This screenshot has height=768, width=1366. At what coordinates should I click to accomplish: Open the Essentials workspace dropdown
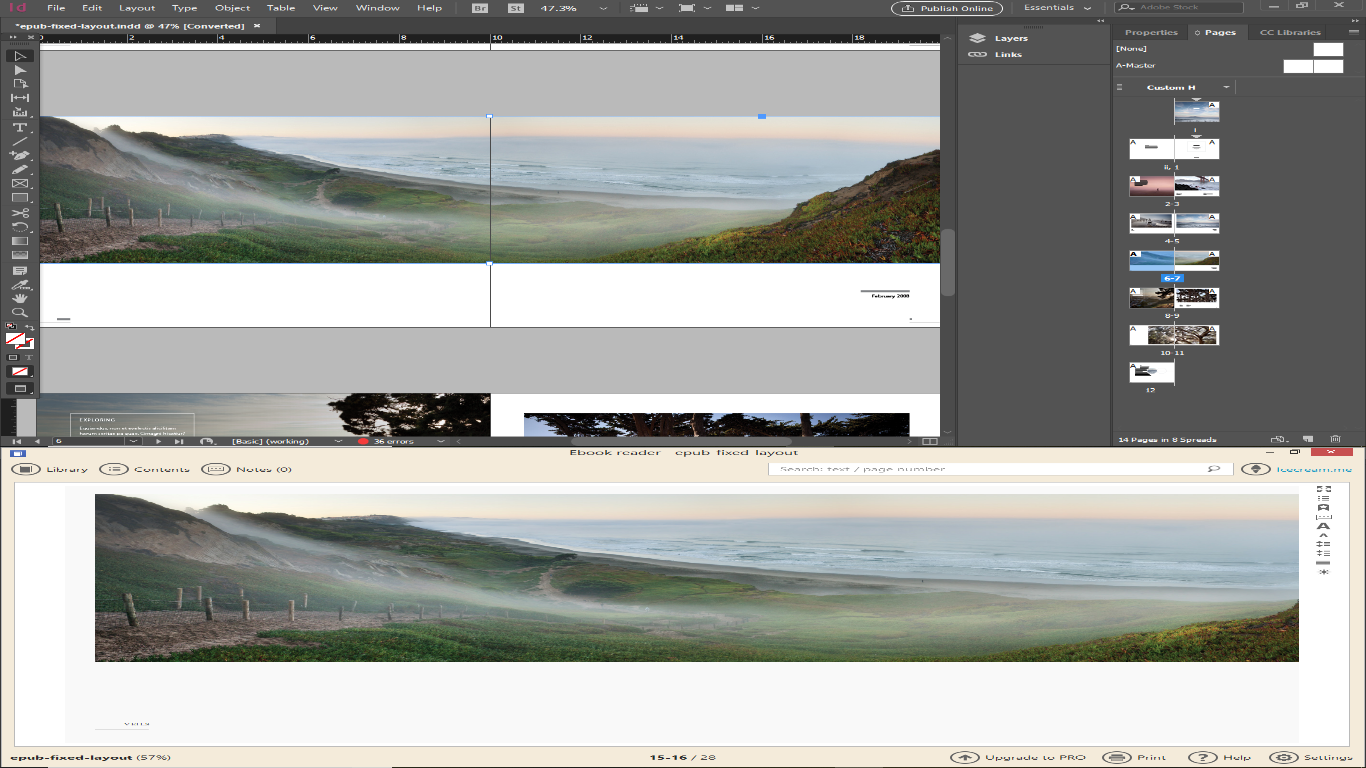pos(1057,8)
